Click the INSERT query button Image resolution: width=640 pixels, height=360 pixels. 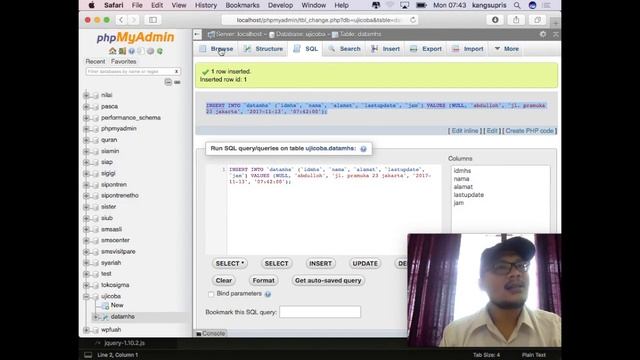pyautogui.click(x=320, y=264)
